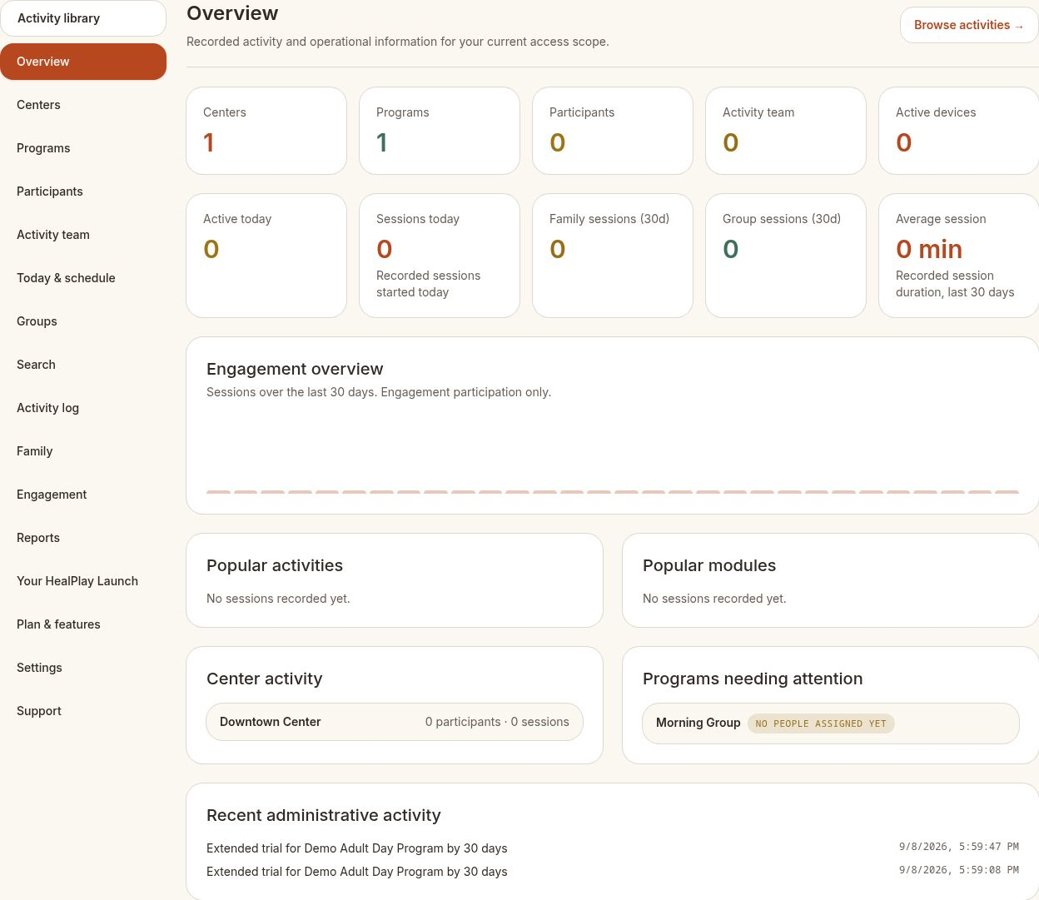Go to Centers in the sidebar

(x=83, y=105)
